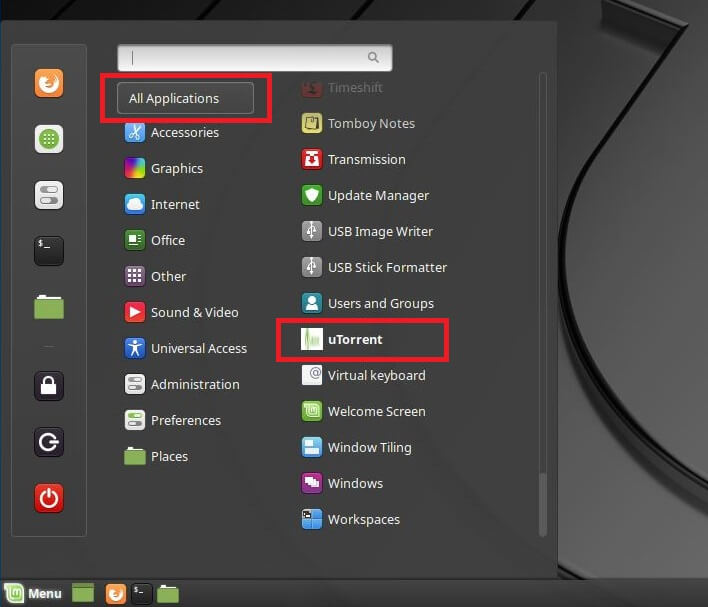
Task: Select the Internet category
Action: [x=162, y=204]
